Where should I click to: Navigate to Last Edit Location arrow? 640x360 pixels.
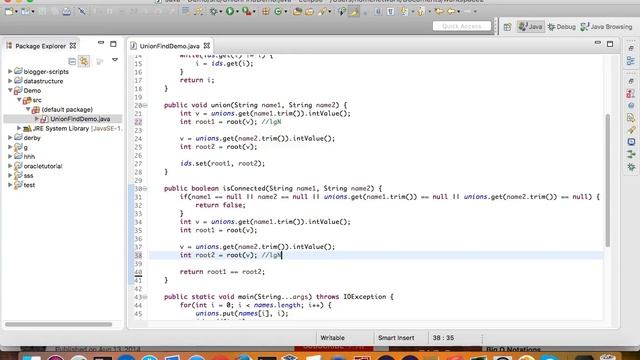point(439,11)
